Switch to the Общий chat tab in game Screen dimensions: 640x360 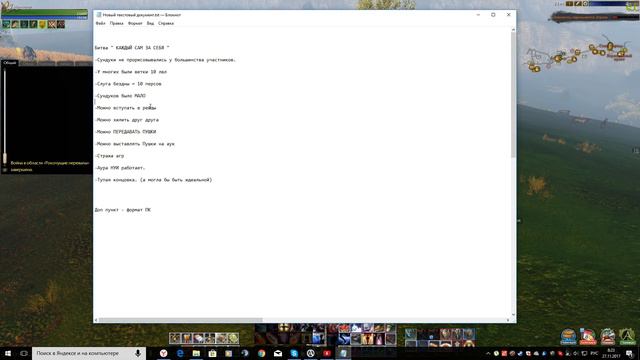tap(9, 63)
